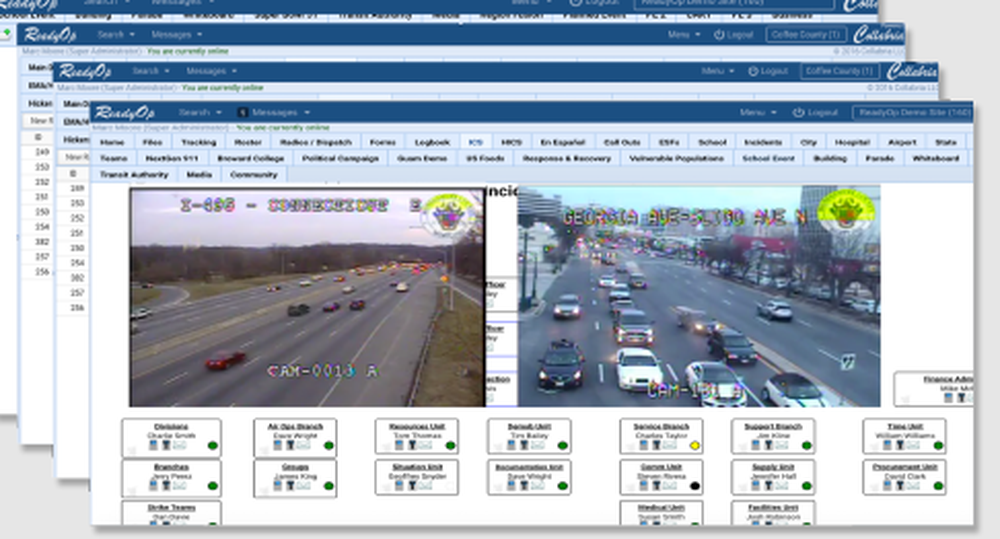
Task: Open the Menu dropdown in the front window
Action: 758,112
